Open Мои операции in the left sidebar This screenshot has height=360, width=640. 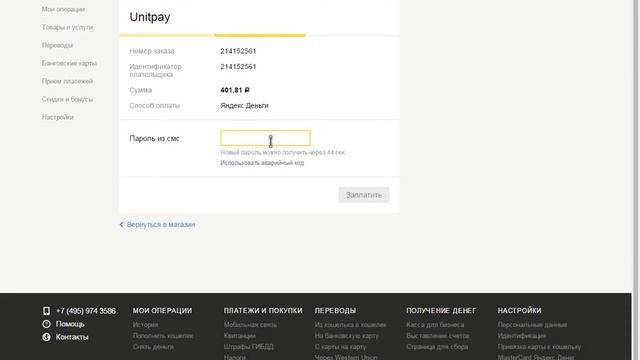(x=63, y=9)
